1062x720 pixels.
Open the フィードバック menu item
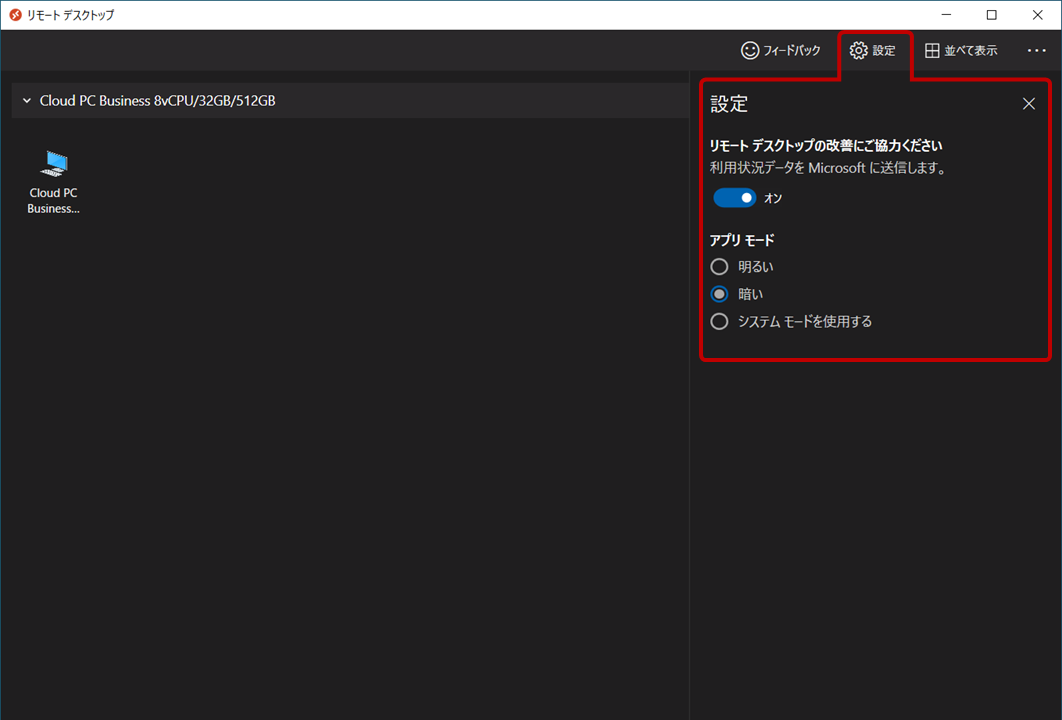point(783,50)
